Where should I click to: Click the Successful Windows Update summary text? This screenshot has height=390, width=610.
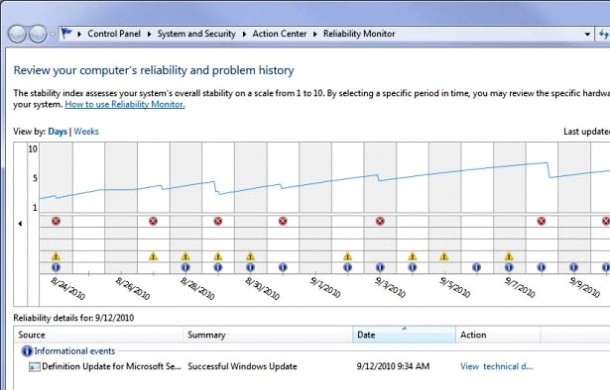[242, 366]
